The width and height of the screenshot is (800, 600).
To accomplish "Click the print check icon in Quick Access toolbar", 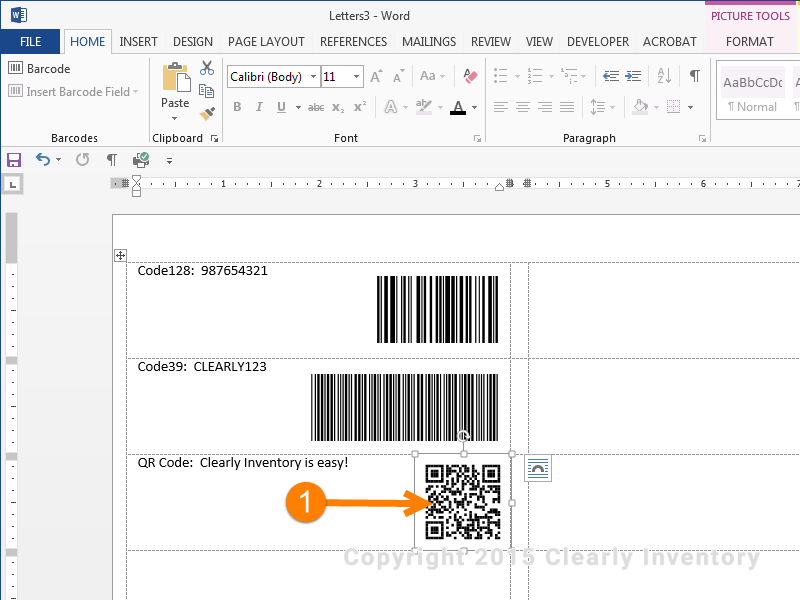I will point(141,160).
